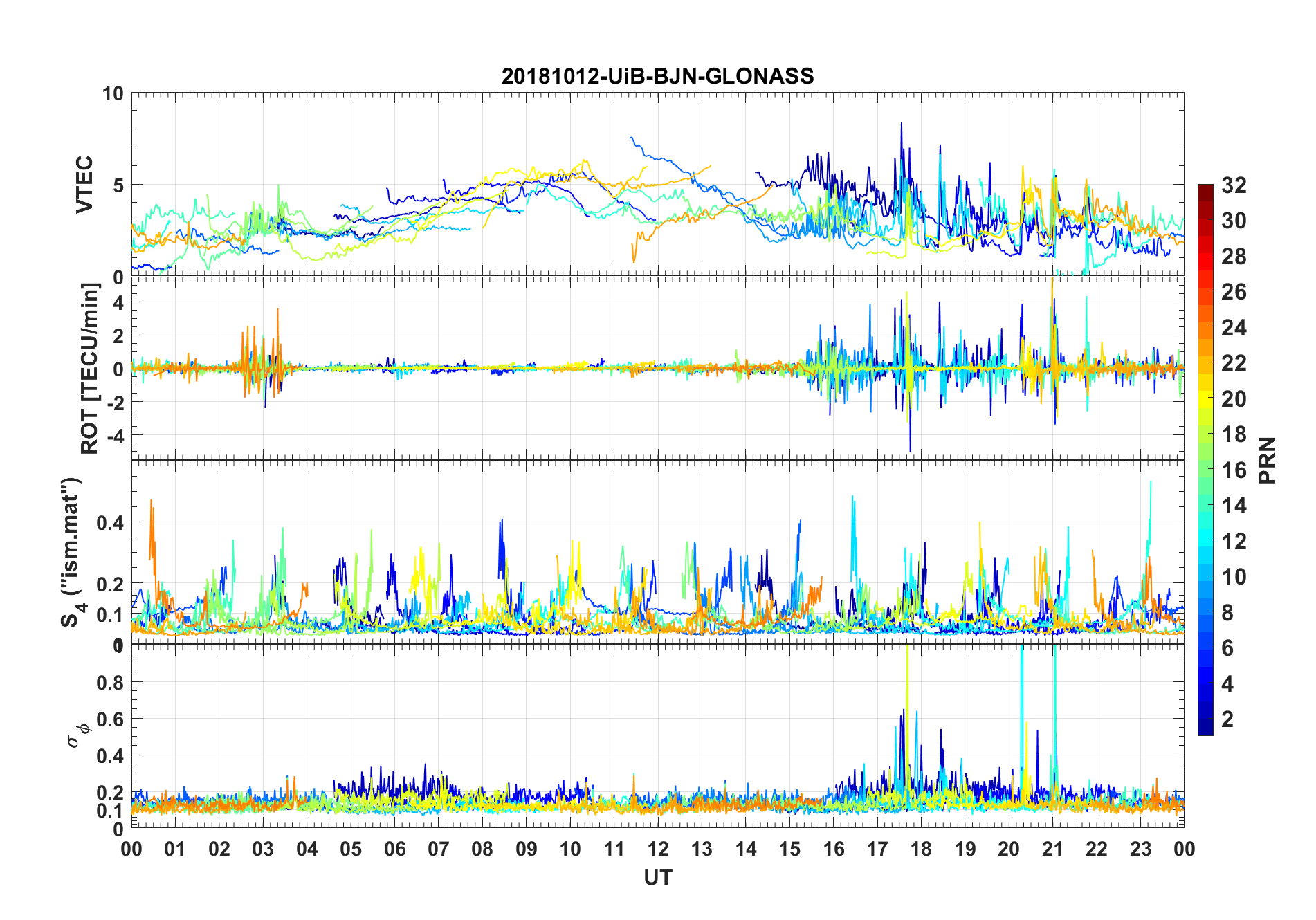
Task: Select colorbar tick label 18
Action: [1234, 434]
